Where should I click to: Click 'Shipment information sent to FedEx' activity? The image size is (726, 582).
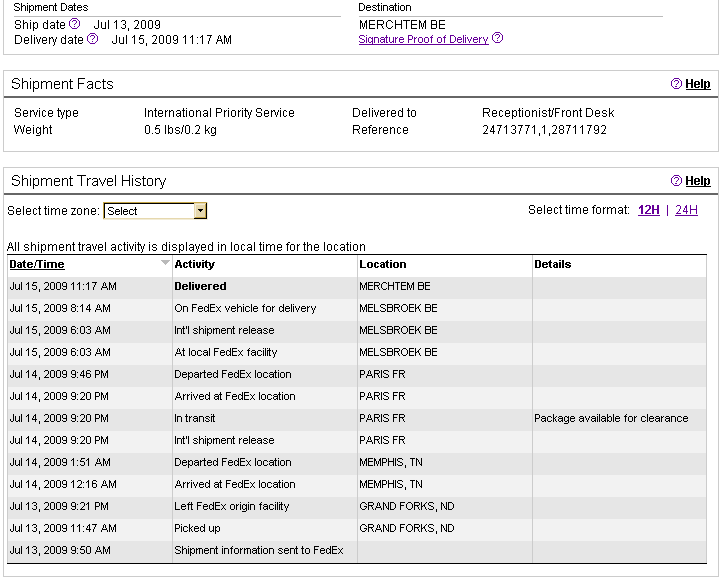click(x=259, y=550)
